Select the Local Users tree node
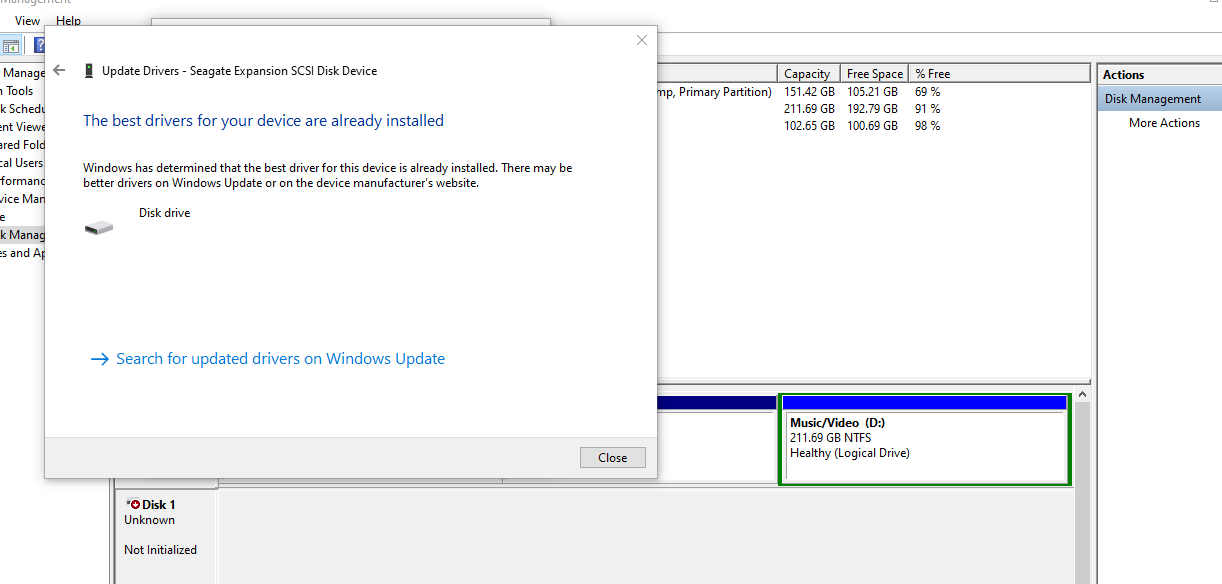Image resolution: width=1222 pixels, height=584 pixels. click(x=22, y=163)
